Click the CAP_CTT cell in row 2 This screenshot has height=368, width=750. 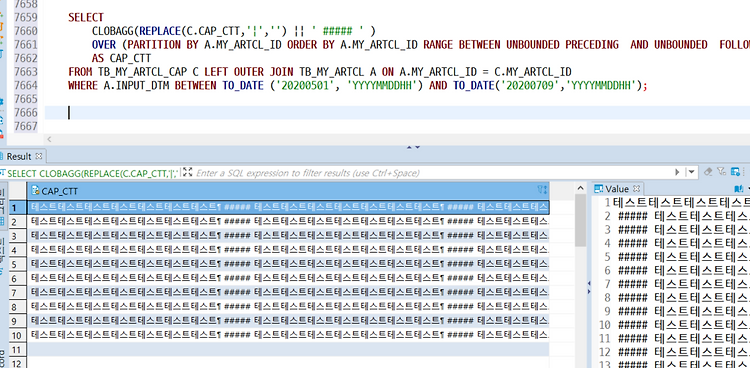(288, 221)
